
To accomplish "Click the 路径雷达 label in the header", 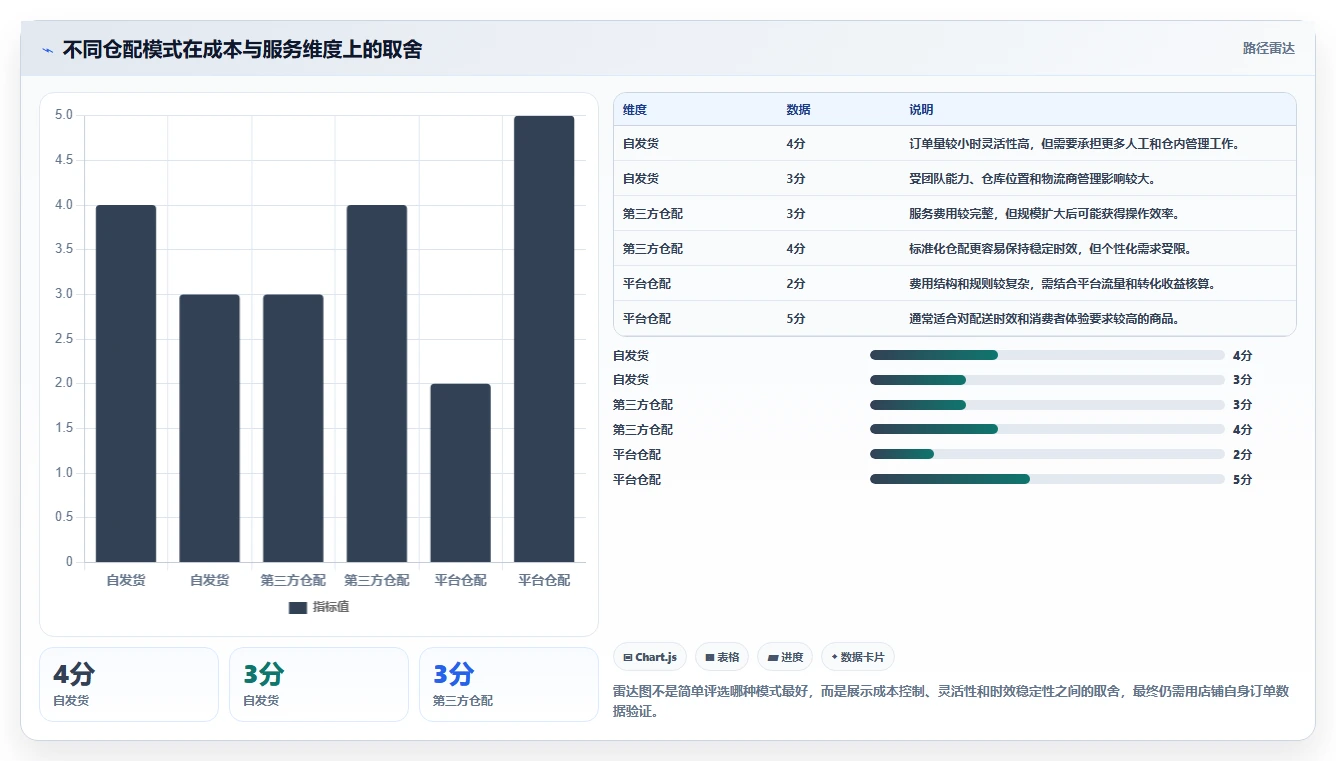I will click(x=1268, y=48).
